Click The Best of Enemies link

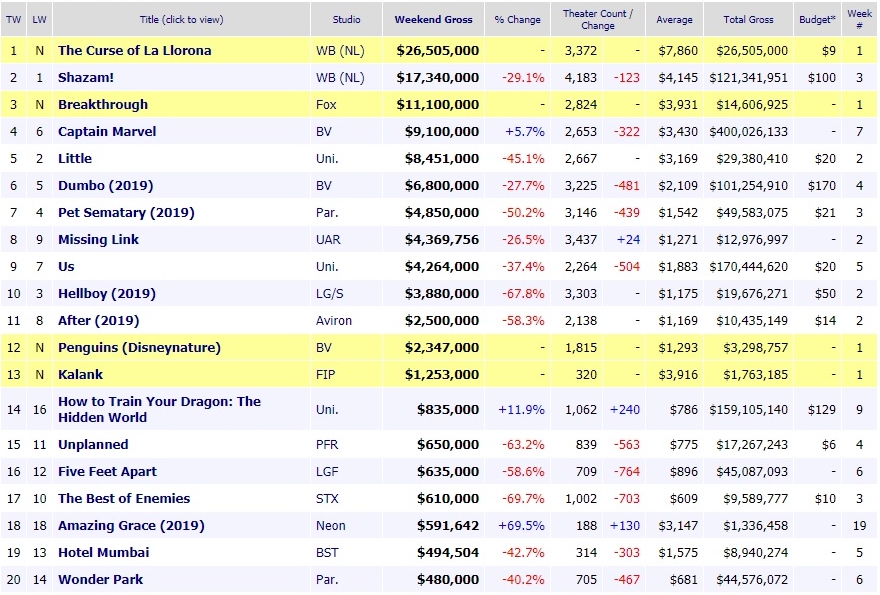click(x=124, y=498)
